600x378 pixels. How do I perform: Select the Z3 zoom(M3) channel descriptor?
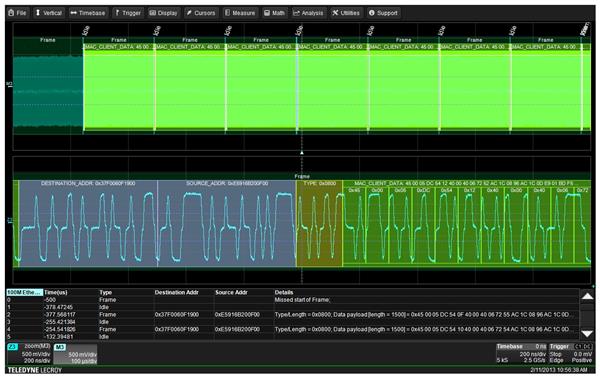[29, 354]
